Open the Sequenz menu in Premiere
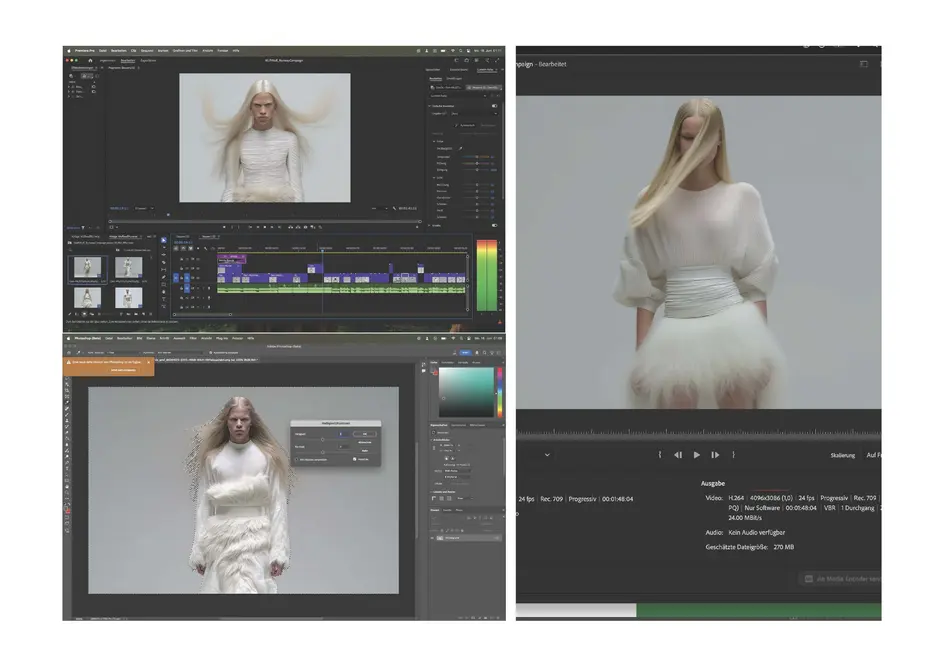The width and height of the screenshot is (940, 665). point(147,49)
